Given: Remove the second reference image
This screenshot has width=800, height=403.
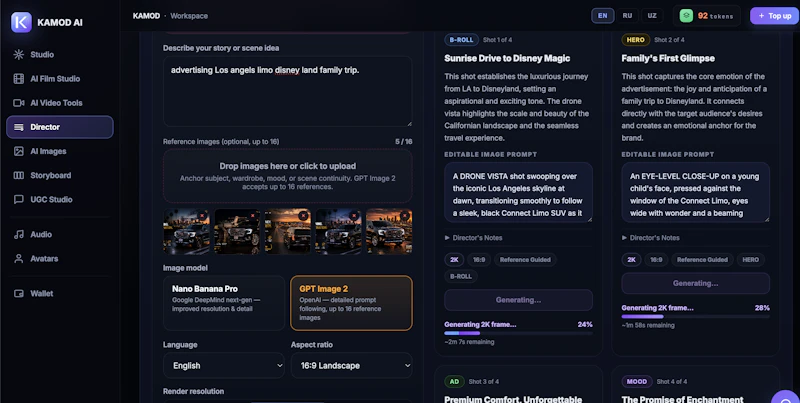Looking at the screenshot, I should [253, 216].
